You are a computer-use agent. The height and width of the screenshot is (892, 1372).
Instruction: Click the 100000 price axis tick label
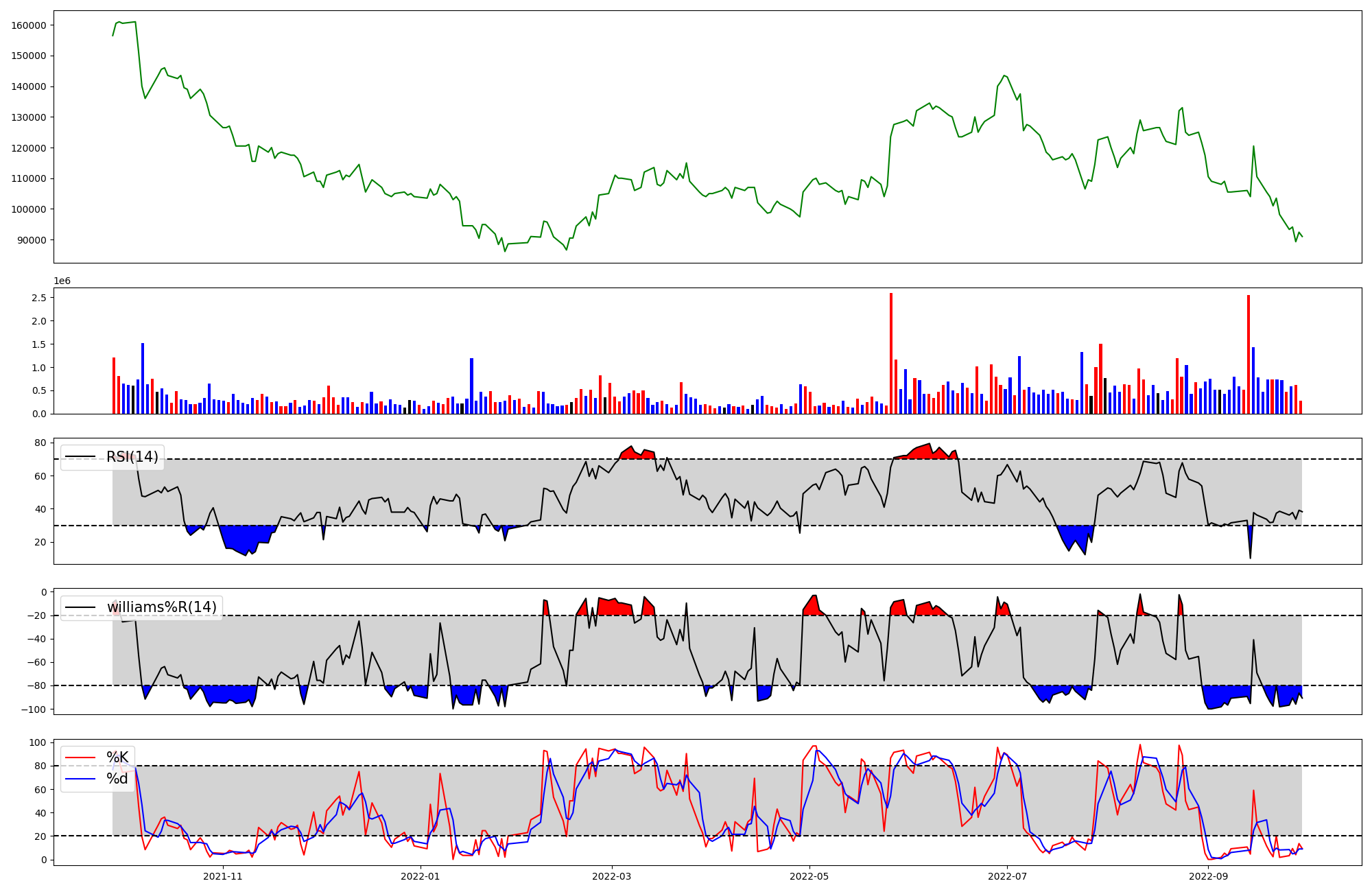(x=29, y=209)
